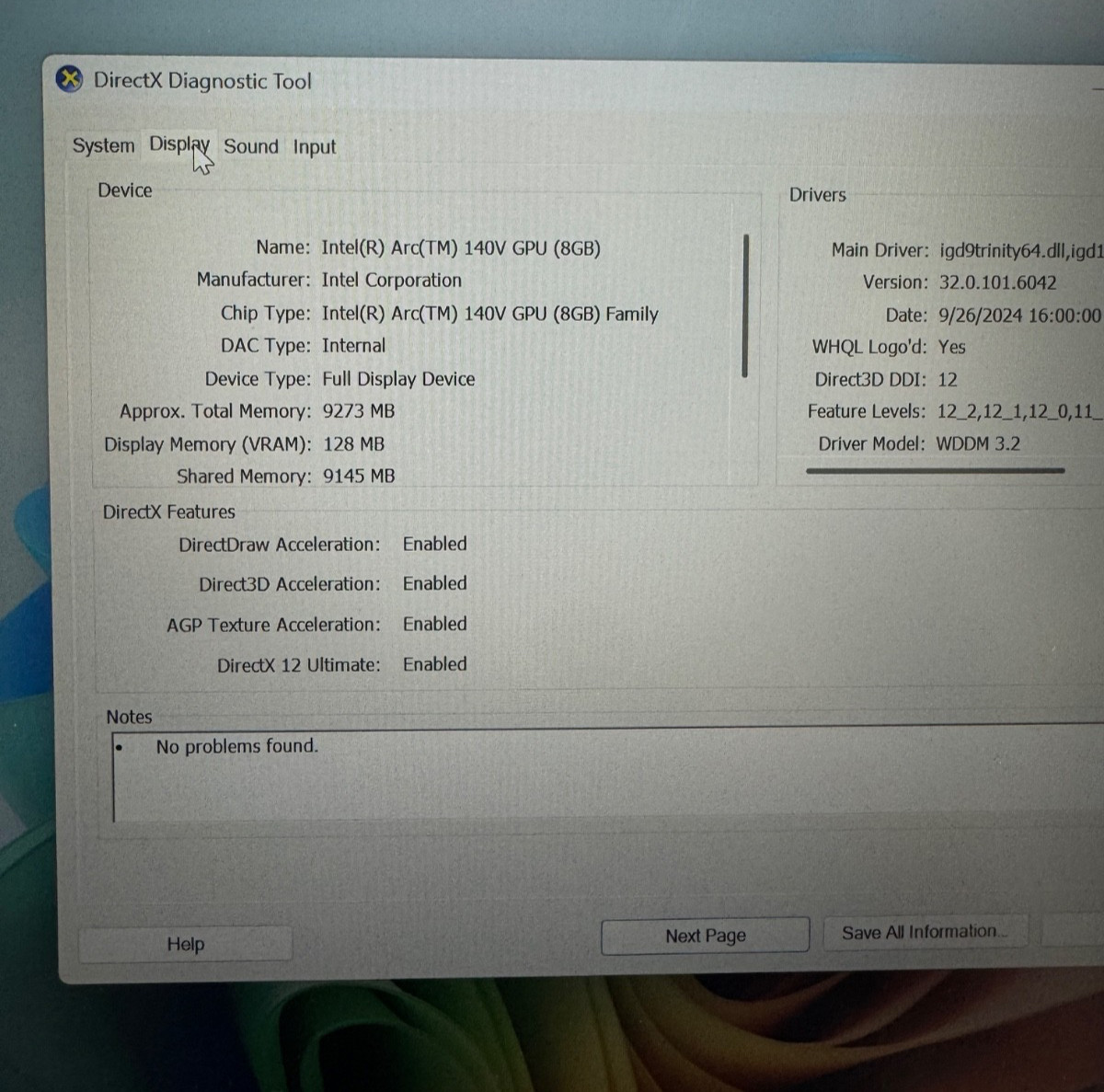Click Manufacturer value Intel Corporation
The height and width of the screenshot is (1092, 1104).
pos(392,281)
